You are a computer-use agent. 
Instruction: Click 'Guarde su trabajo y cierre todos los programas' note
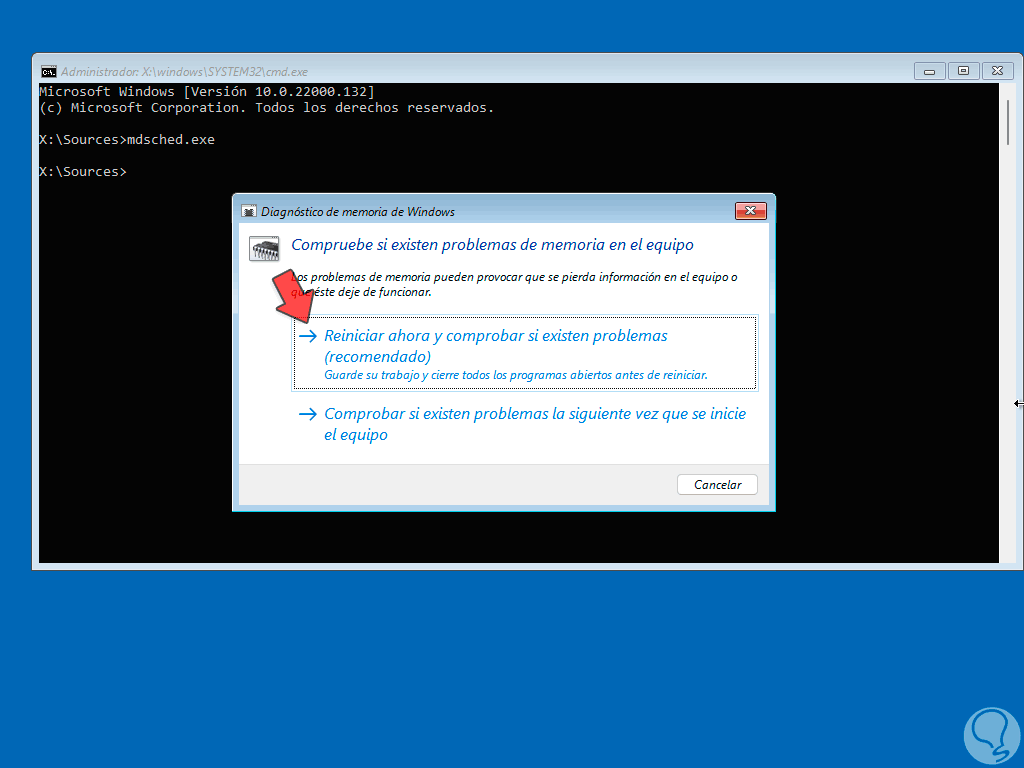coord(516,376)
